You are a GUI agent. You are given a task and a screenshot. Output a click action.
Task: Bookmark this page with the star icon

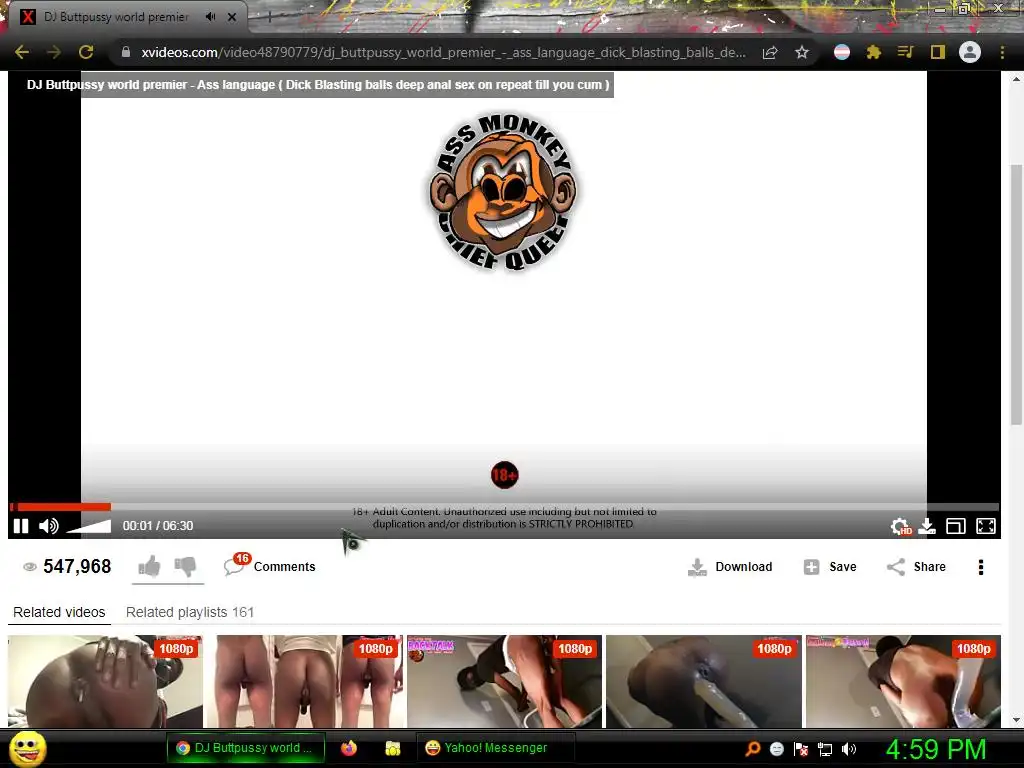(x=802, y=52)
